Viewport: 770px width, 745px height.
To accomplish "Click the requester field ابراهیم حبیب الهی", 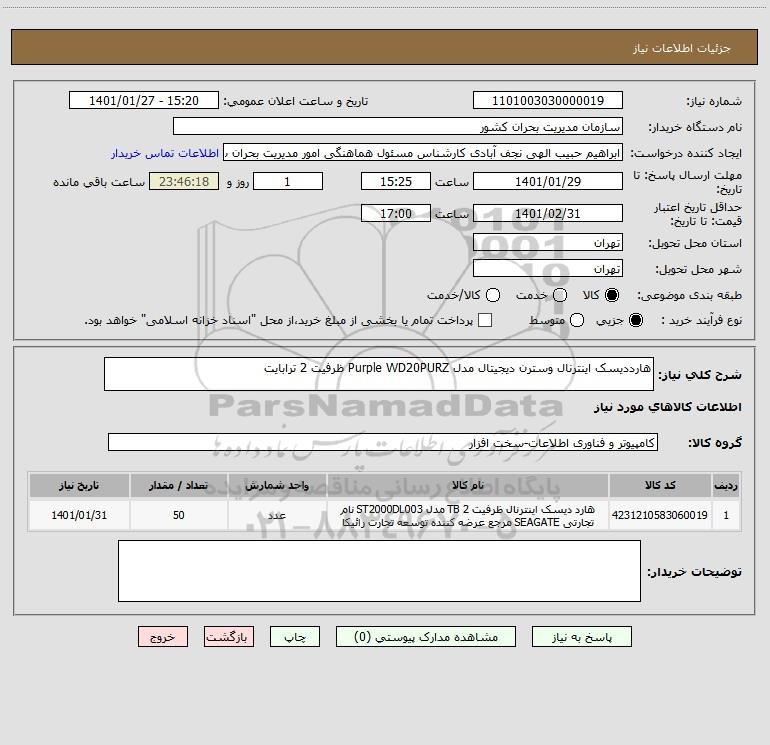I will (423, 153).
